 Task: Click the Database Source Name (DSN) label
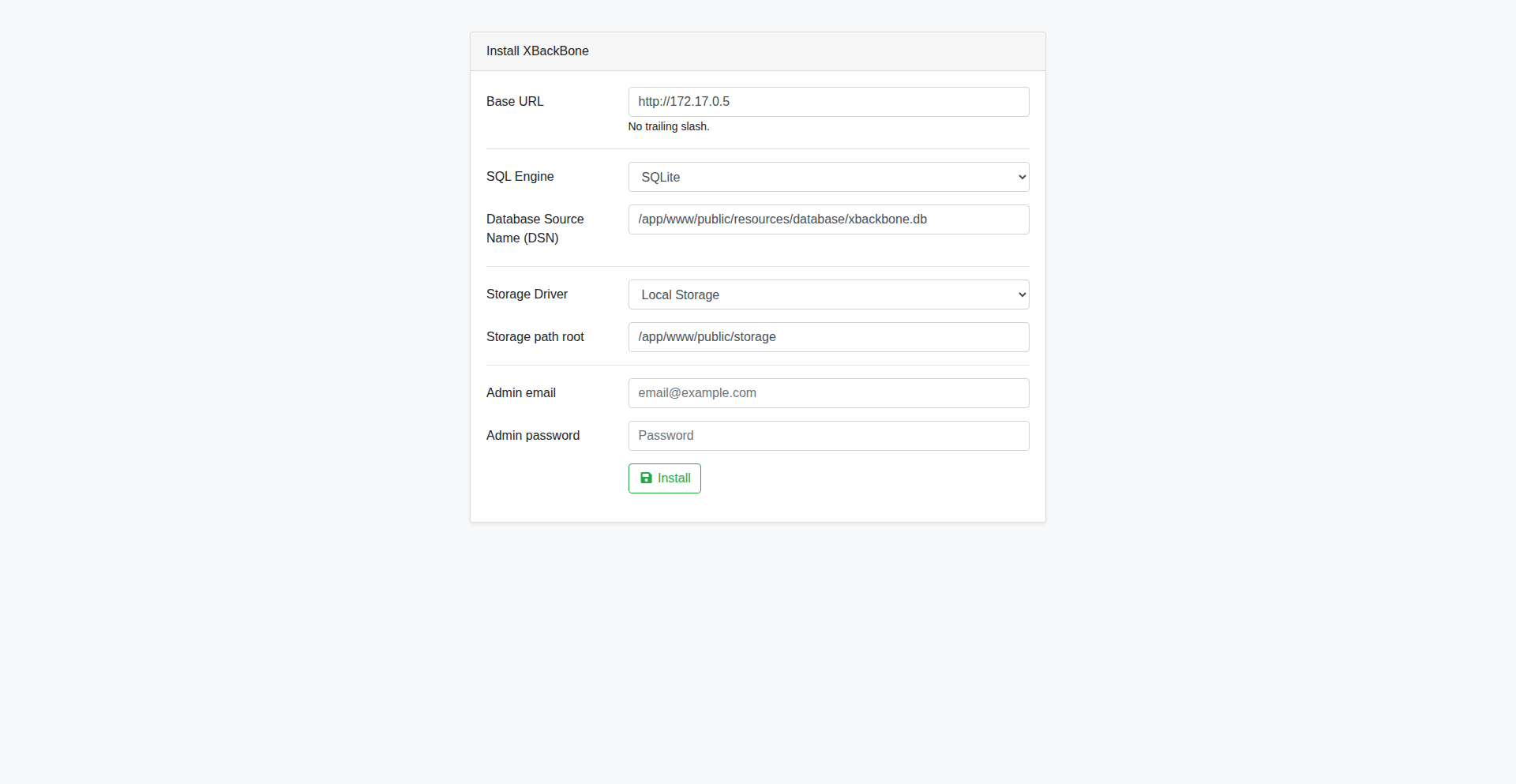click(535, 228)
